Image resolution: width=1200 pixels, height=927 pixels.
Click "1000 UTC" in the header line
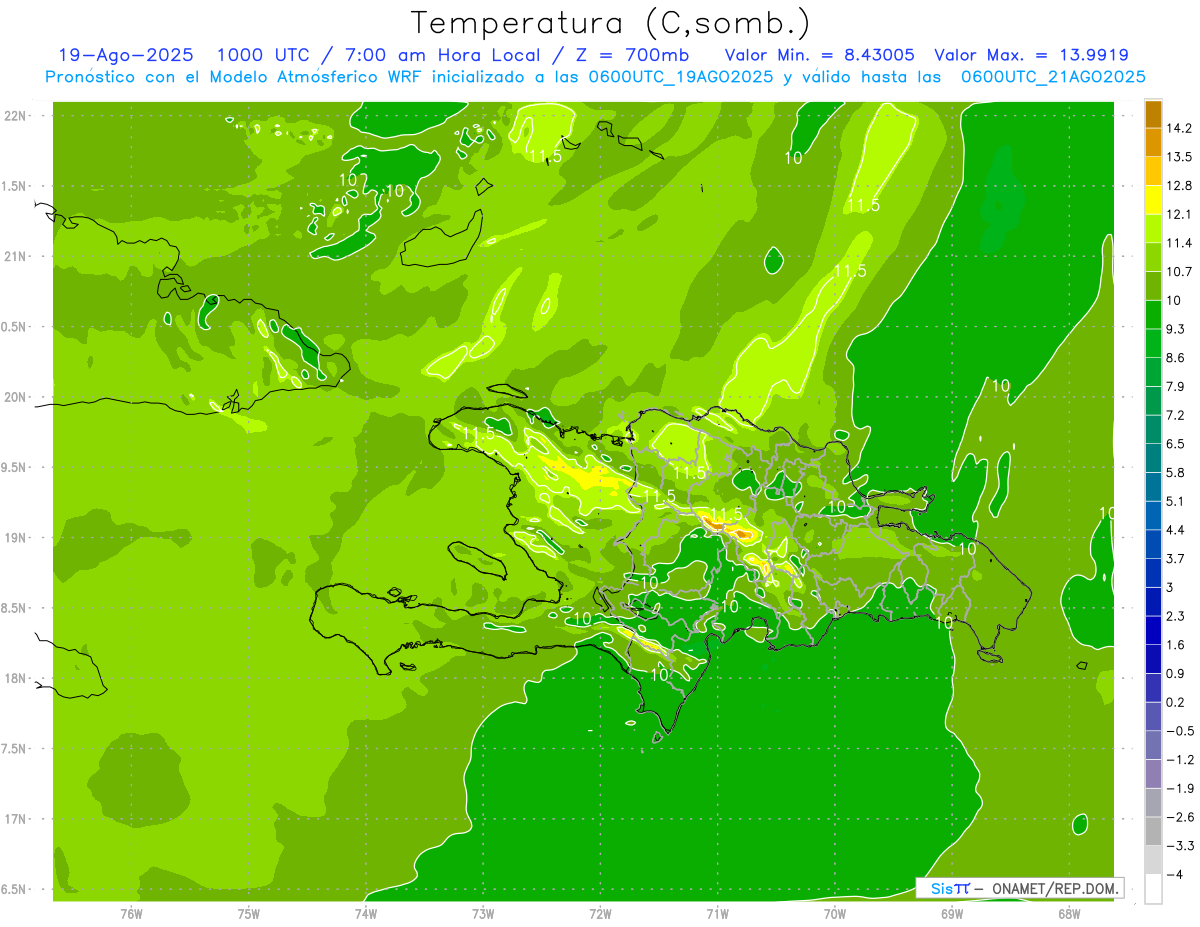262,55
